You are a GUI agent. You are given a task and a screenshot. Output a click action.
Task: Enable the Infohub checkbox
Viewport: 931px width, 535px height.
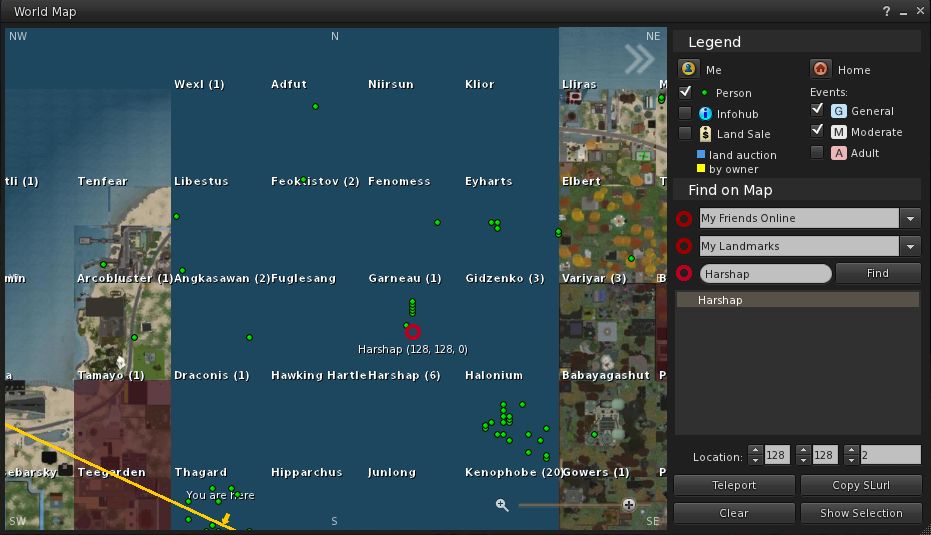tap(685, 113)
